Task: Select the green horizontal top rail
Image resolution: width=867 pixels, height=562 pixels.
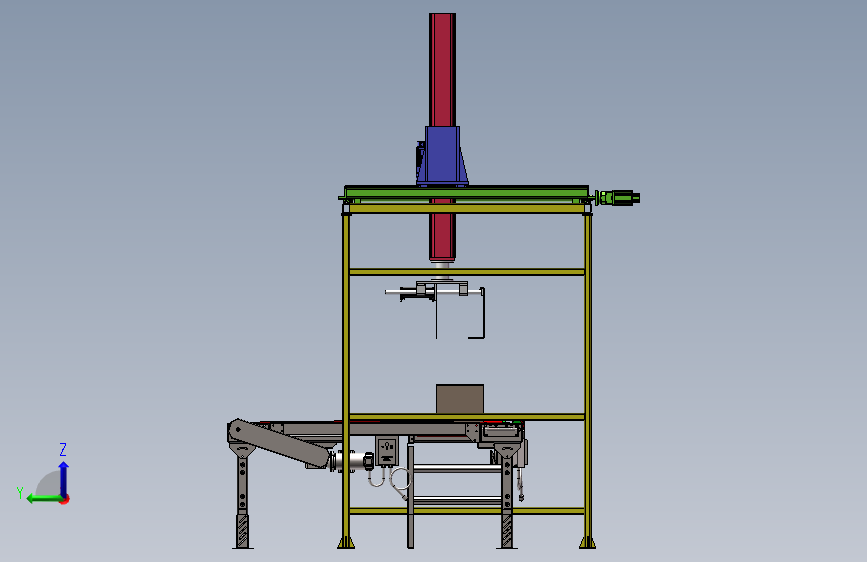Action: click(x=466, y=193)
